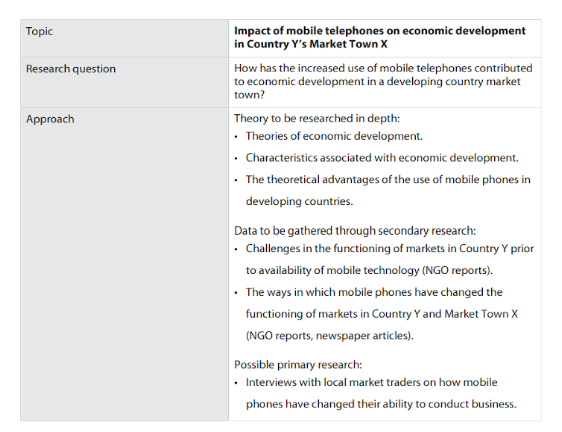The image size is (562, 432).
Task: Click the line 'to economic development in a developing country market'
Action: pyautogui.click(x=377, y=81)
